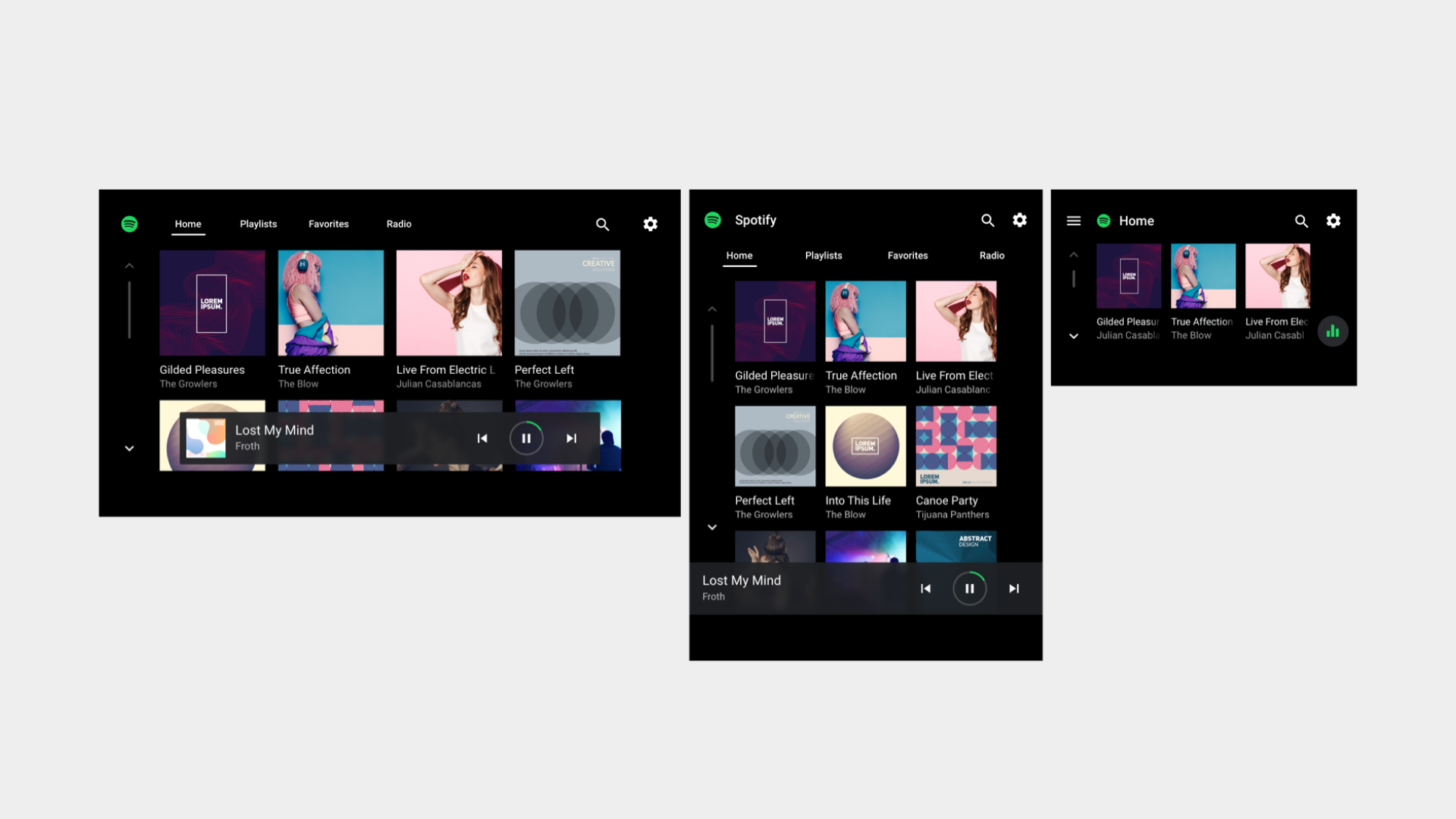The image size is (1456, 819).
Task: Click the green equalizer now-playing button
Action: click(x=1332, y=331)
